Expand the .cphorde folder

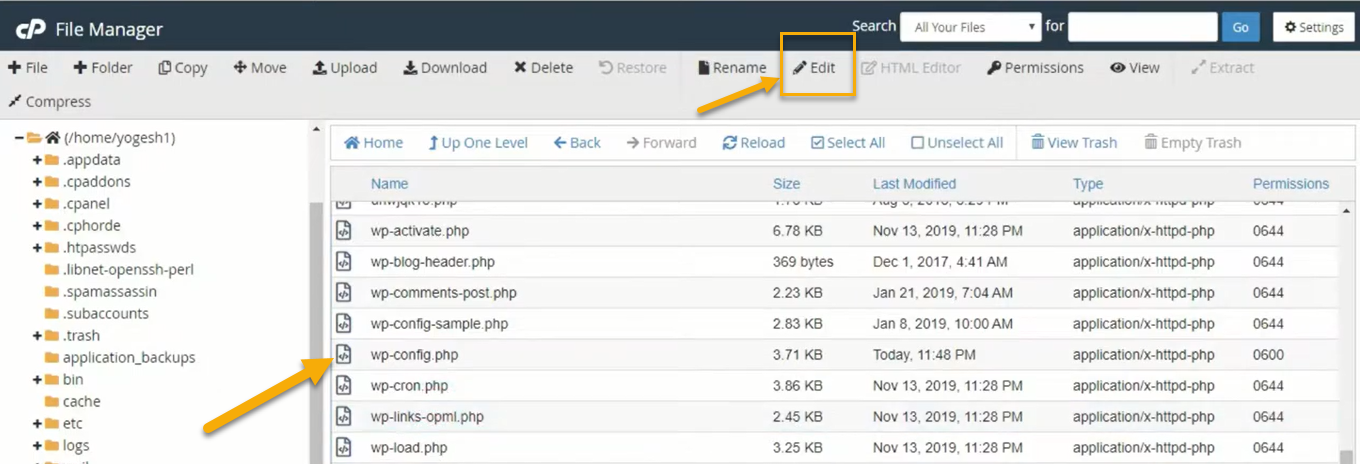[37, 226]
